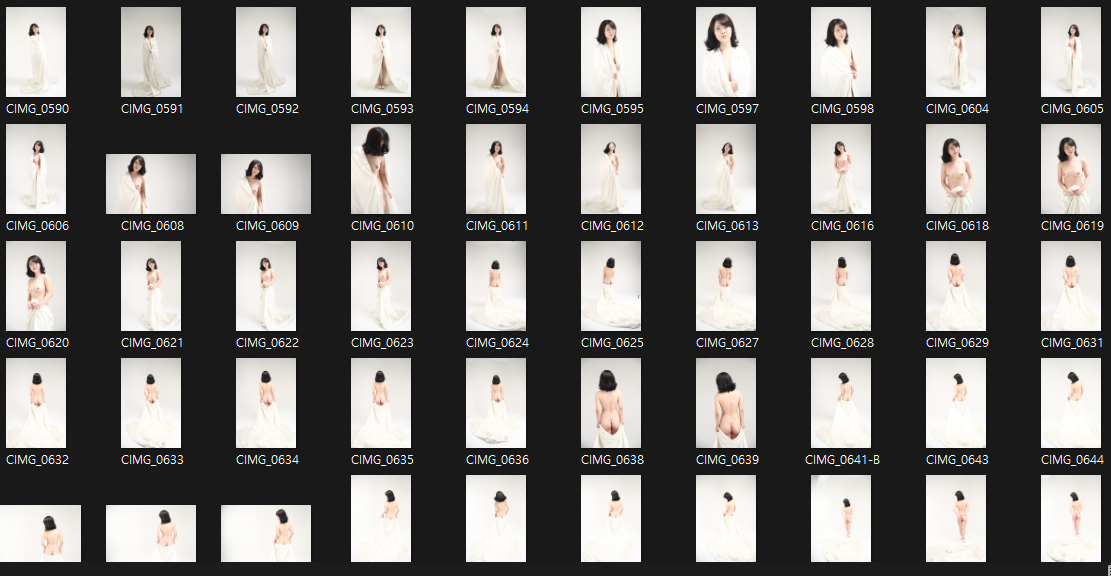
Task: Click the CIMG_0643 filename text
Action: [x=955, y=459]
